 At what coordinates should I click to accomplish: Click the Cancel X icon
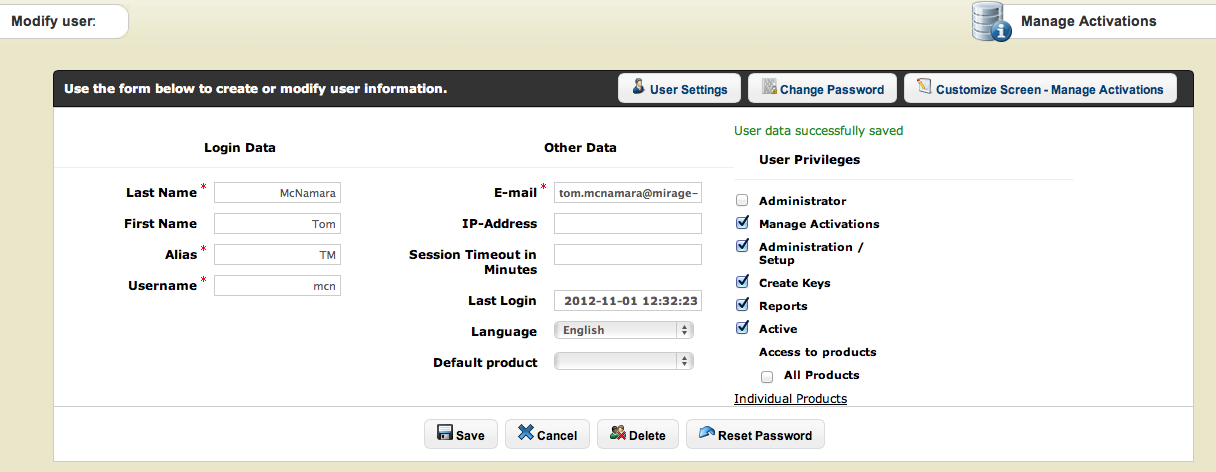(x=525, y=434)
